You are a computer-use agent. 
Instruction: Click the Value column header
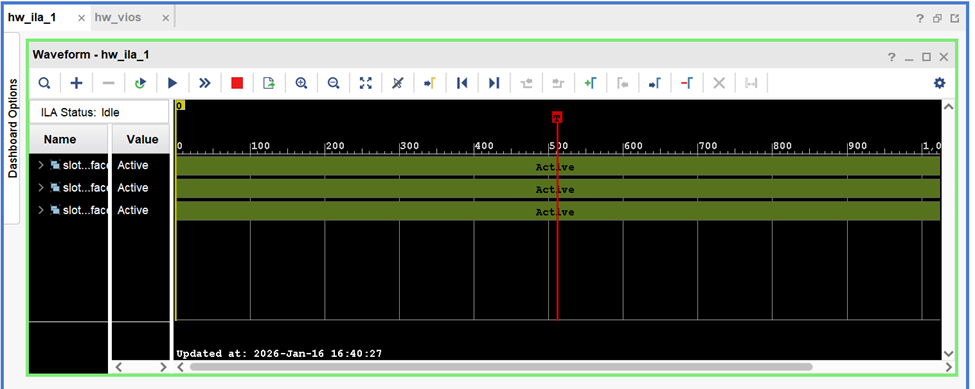(x=142, y=139)
